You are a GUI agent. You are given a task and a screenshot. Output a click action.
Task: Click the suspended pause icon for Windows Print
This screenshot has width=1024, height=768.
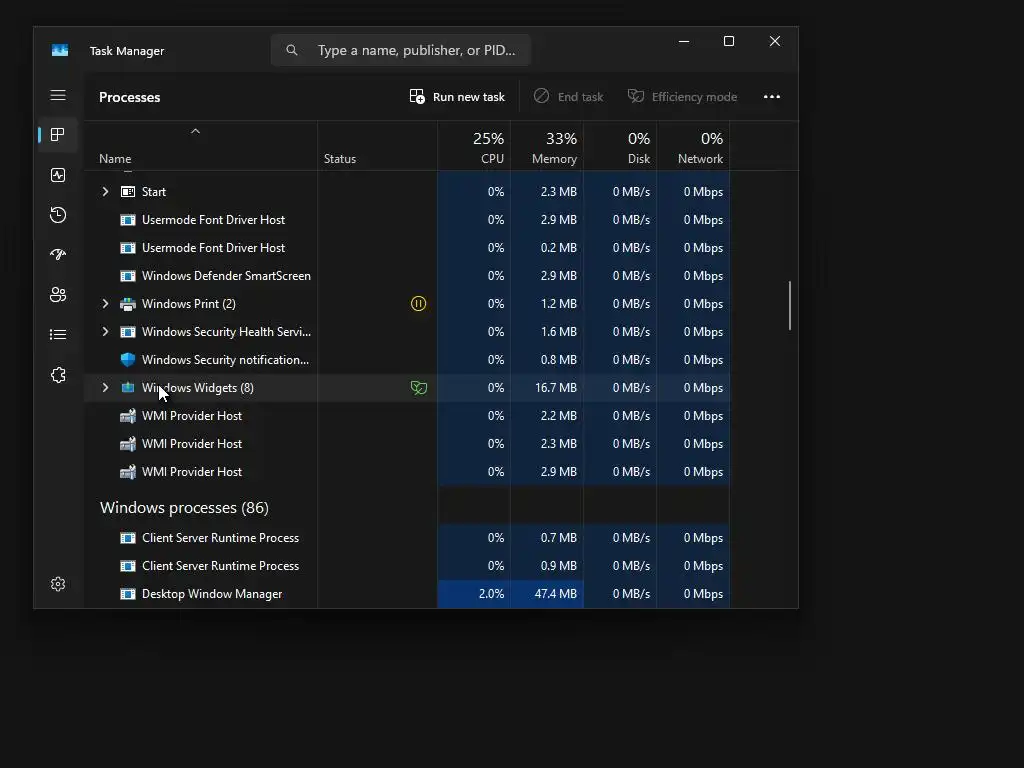418,304
